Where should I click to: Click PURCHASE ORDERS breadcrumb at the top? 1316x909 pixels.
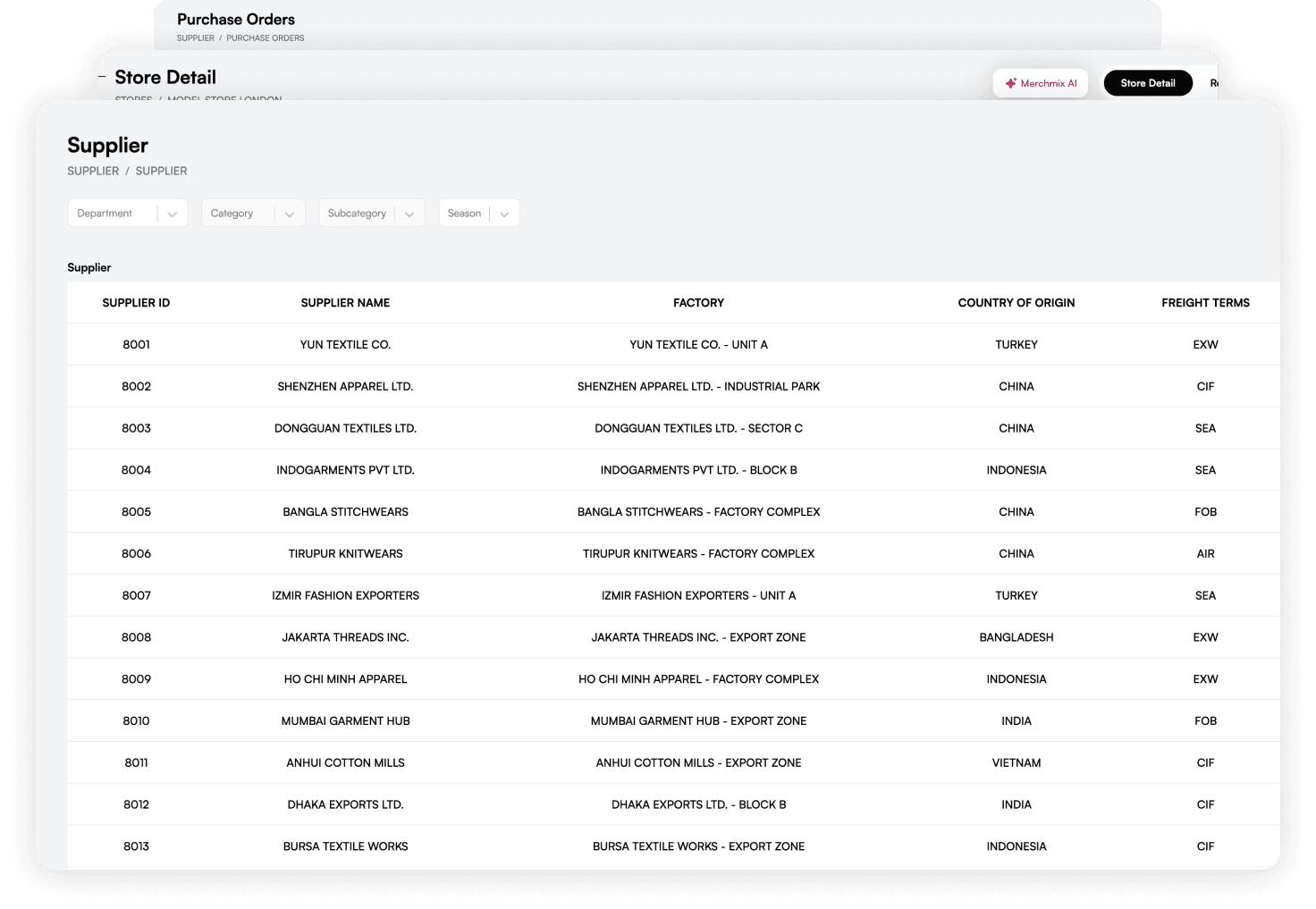coord(265,38)
